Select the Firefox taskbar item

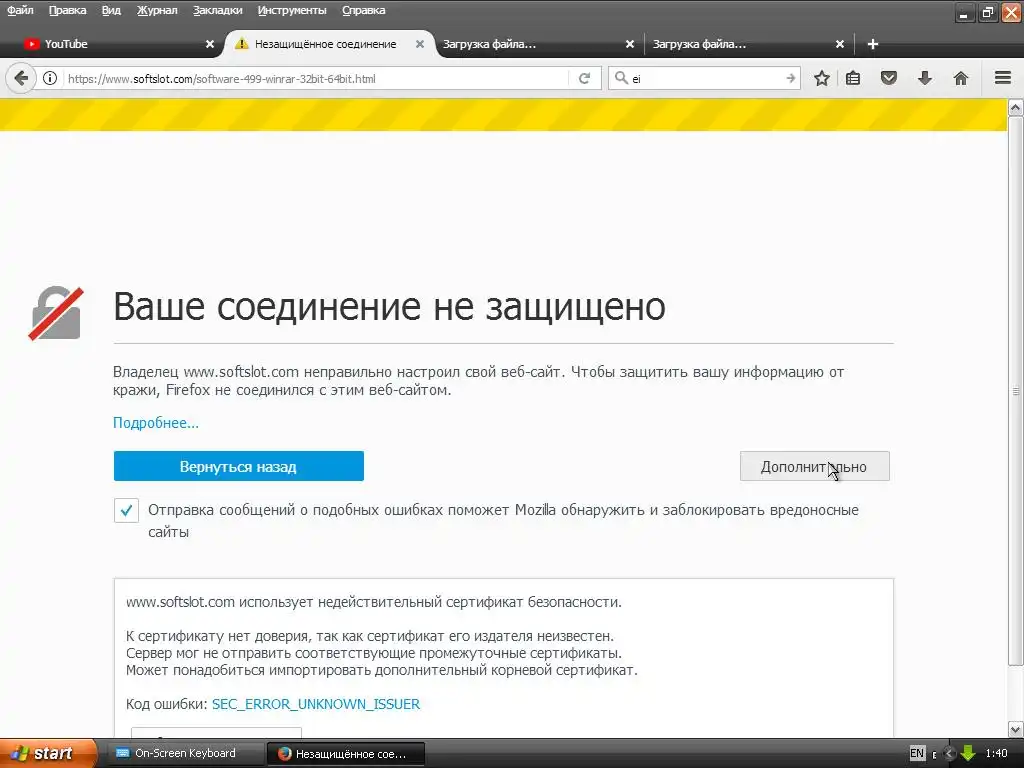(x=346, y=754)
